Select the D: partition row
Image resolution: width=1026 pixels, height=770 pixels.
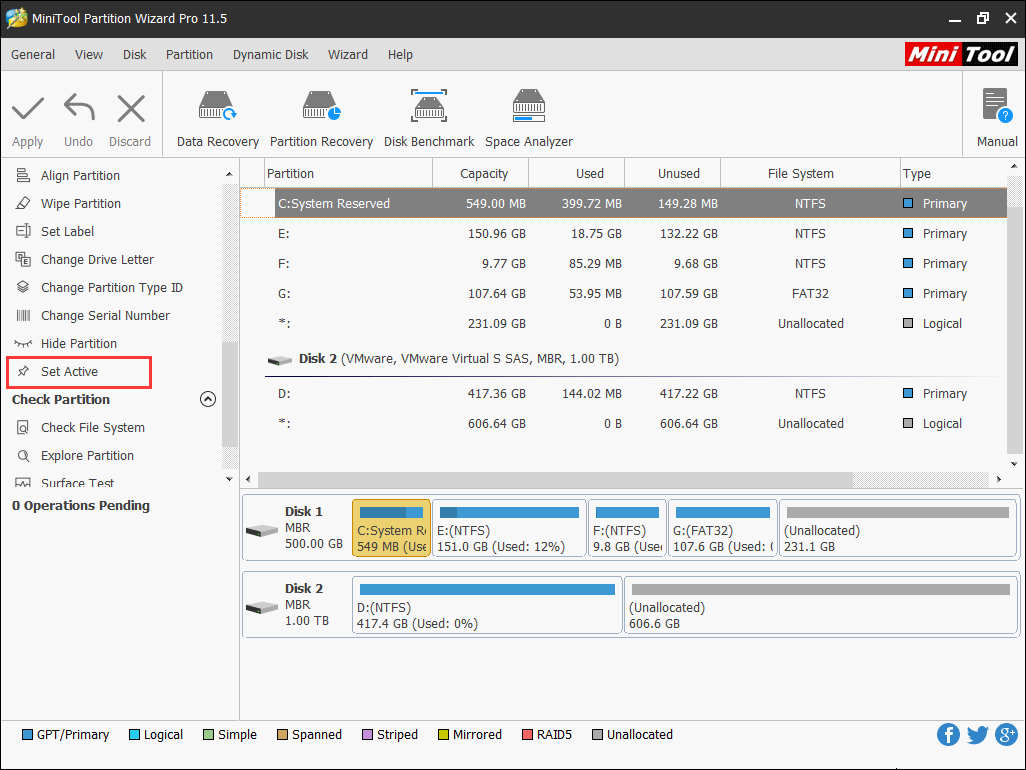click(x=624, y=394)
